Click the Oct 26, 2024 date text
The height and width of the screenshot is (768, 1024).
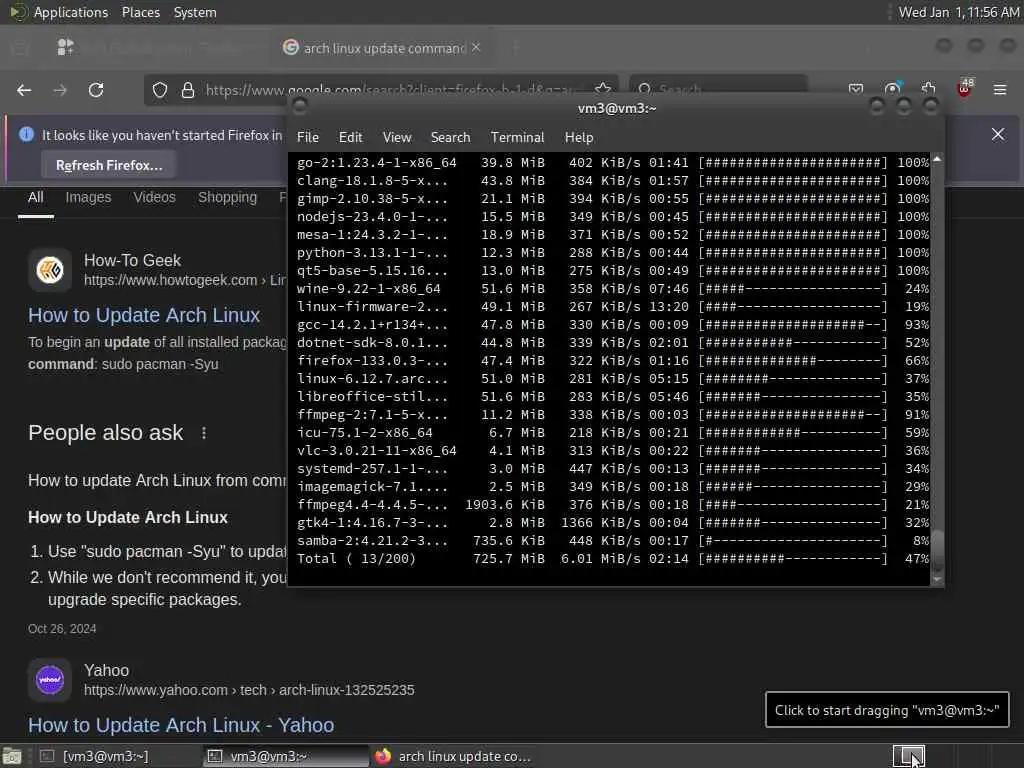(62, 629)
